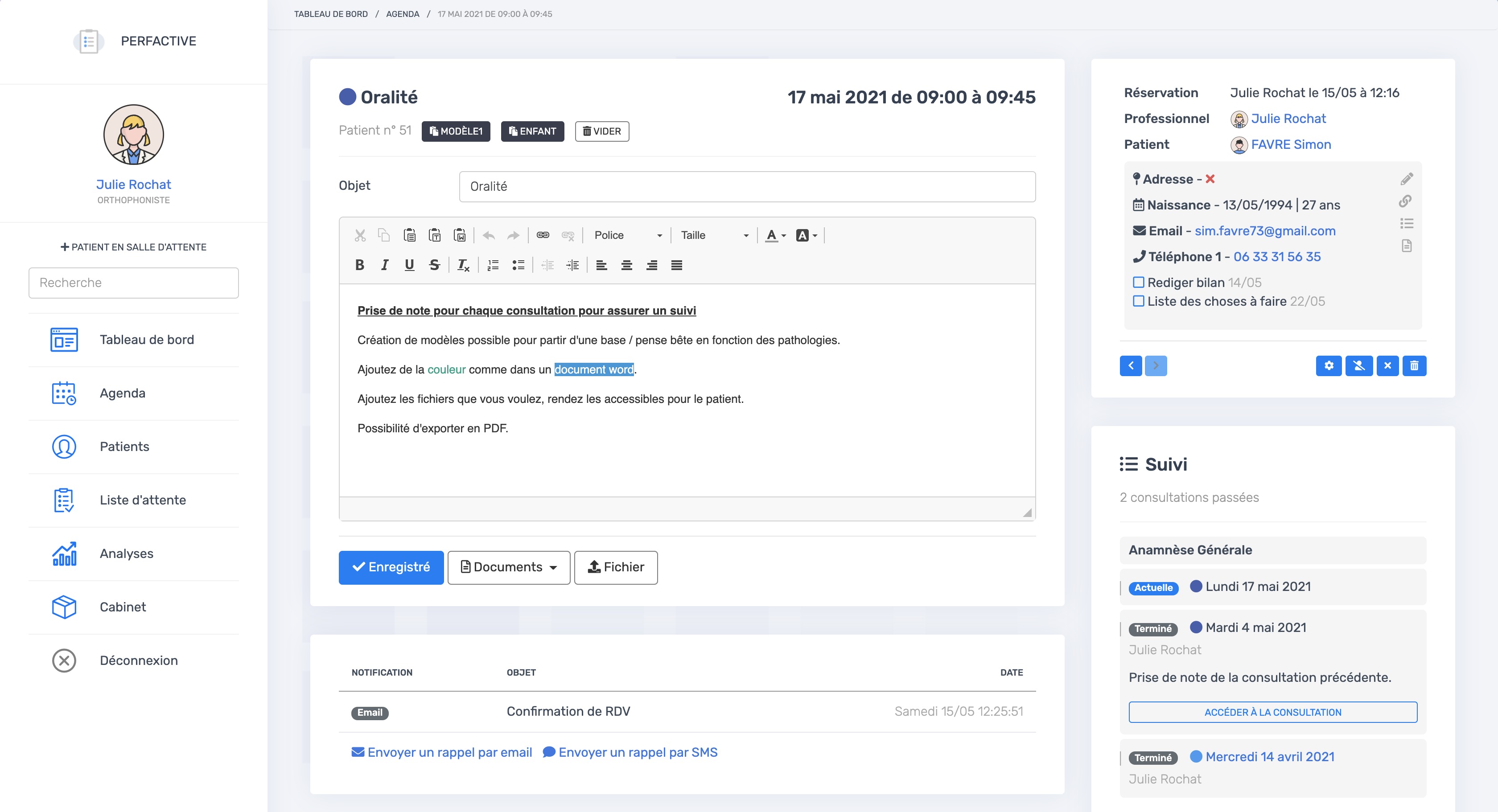The height and width of the screenshot is (812, 1498).
Task: Open the blue gear settings button
Action: 1328,365
